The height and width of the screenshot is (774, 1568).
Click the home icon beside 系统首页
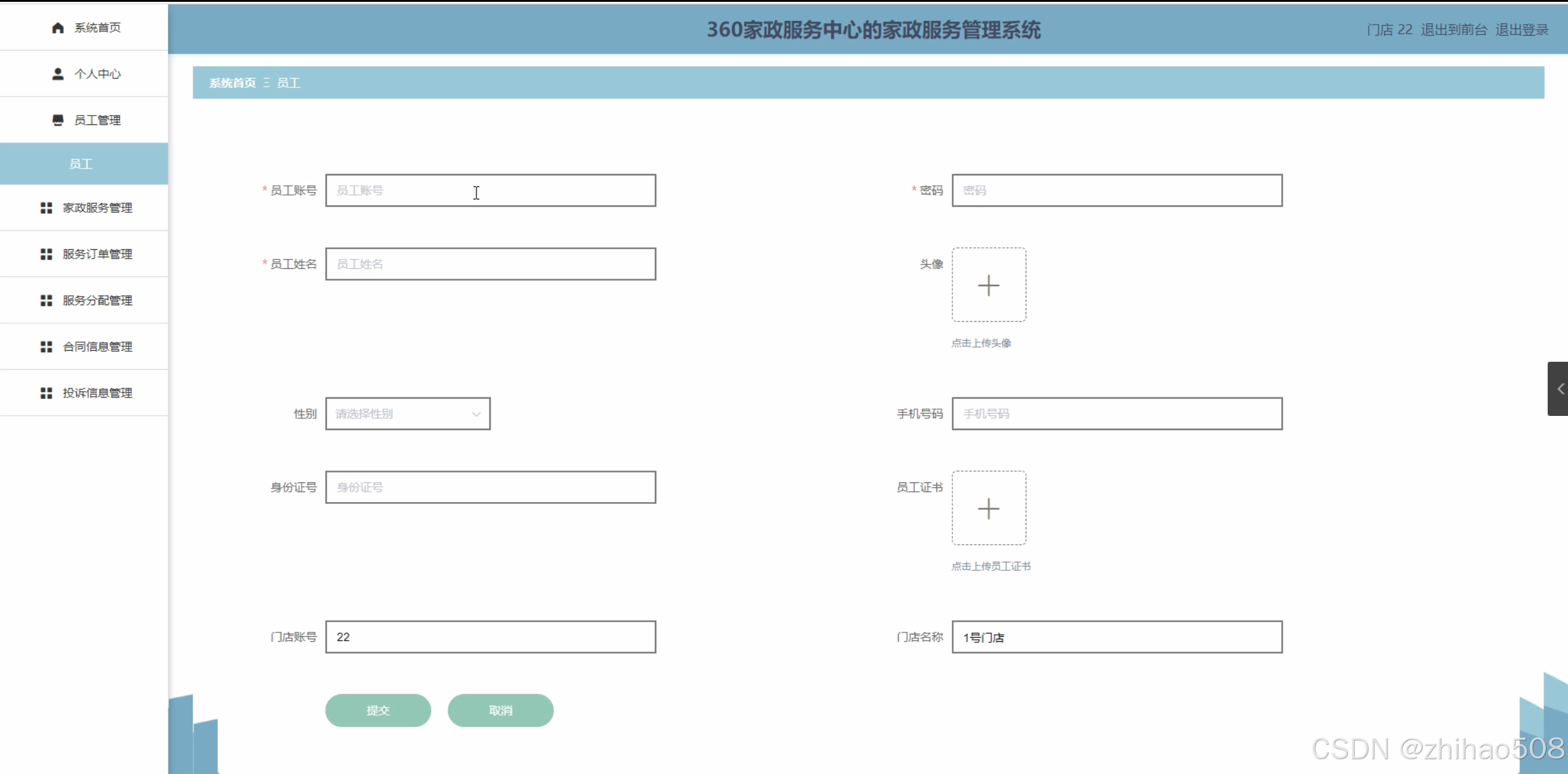[x=58, y=28]
